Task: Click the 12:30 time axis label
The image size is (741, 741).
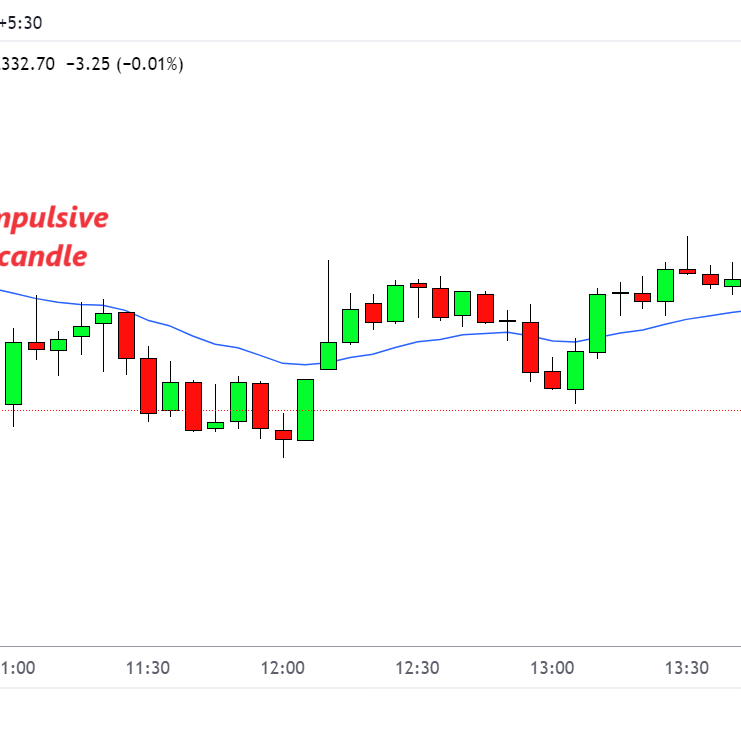Action: tap(417, 668)
